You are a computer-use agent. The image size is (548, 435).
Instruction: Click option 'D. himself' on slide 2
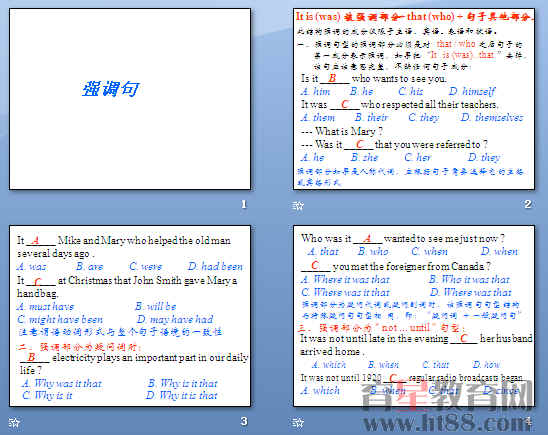pyautogui.click(x=472, y=92)
